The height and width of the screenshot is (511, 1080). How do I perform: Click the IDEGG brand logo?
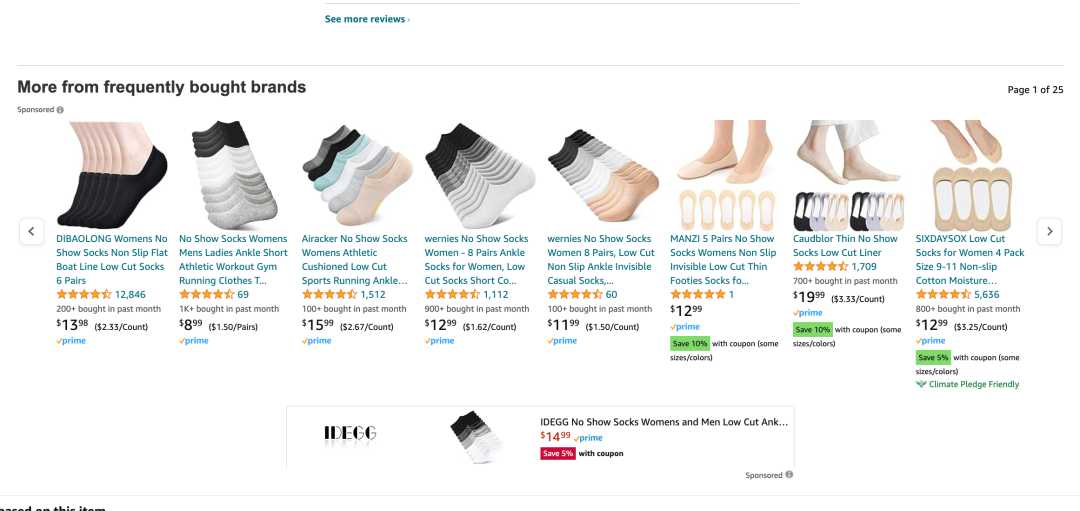[x=350, y=433]
